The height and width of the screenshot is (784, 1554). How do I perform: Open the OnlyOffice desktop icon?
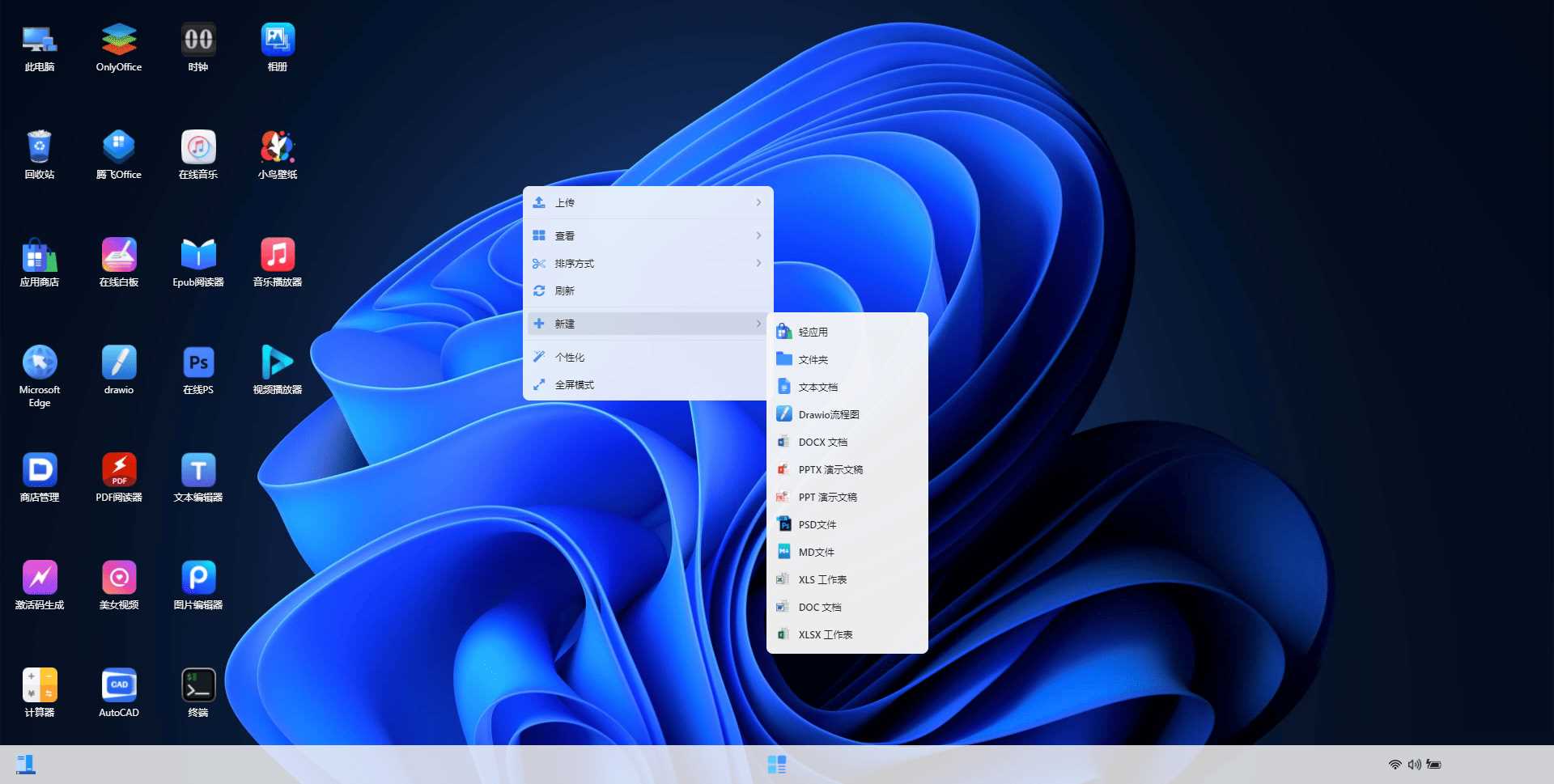click(x=118, y=40)
